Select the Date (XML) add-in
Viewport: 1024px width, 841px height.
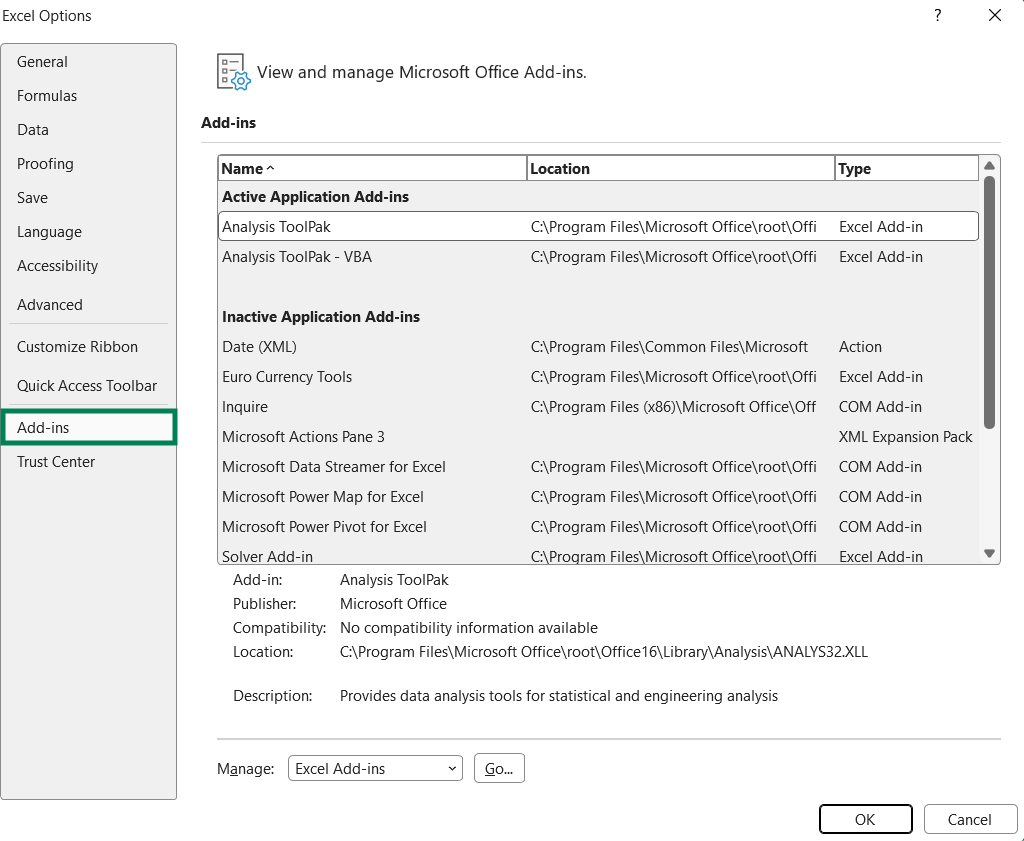point(598,346)
